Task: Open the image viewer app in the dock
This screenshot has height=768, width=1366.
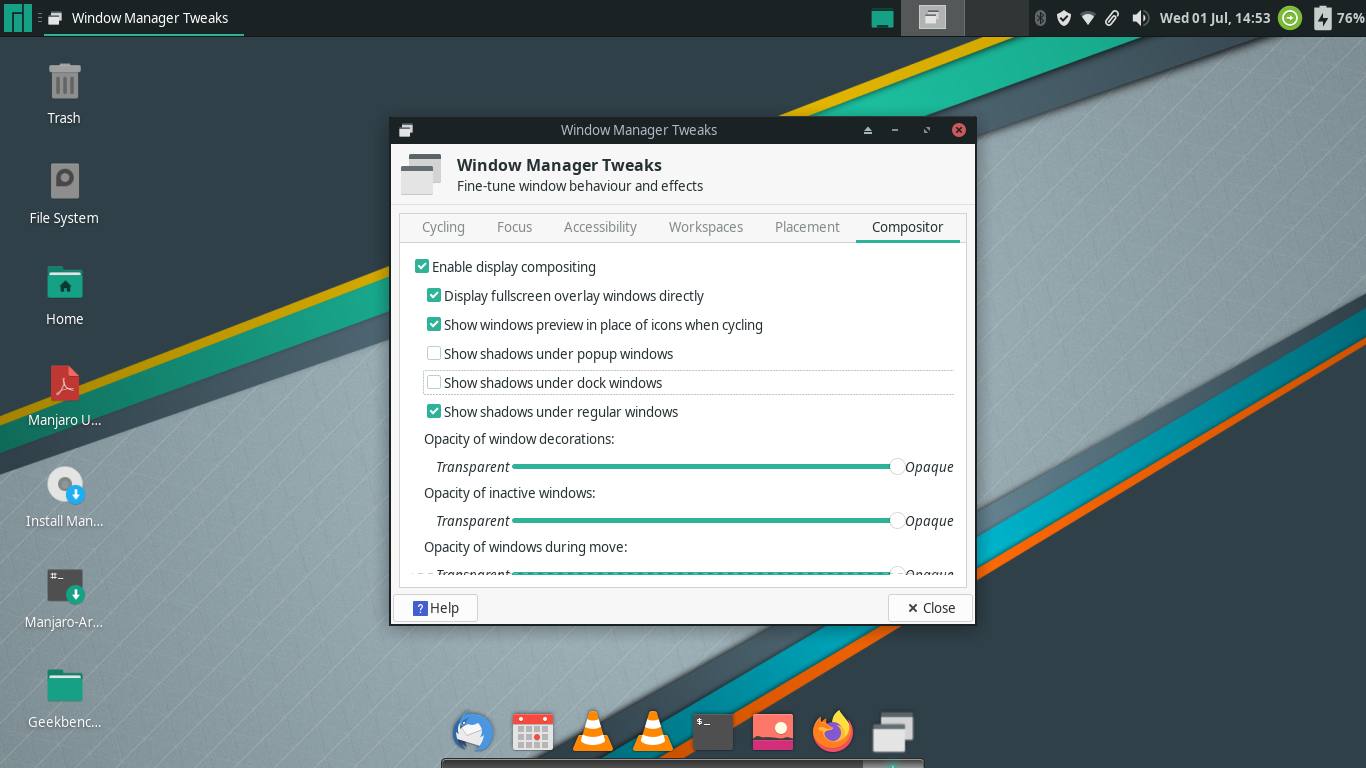Action: (773, 732)
